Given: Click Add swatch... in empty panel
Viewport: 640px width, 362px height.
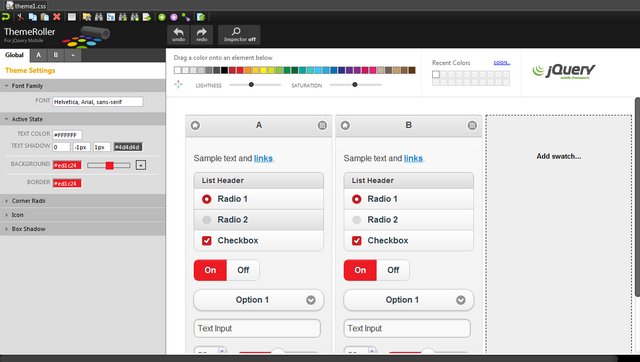Looking at the screenshot, I should coord(558,156).
